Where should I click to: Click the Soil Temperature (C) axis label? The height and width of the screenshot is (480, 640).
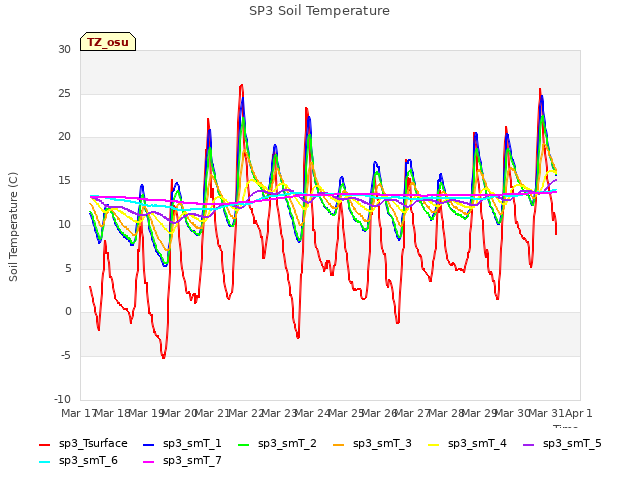pos(13,227)
